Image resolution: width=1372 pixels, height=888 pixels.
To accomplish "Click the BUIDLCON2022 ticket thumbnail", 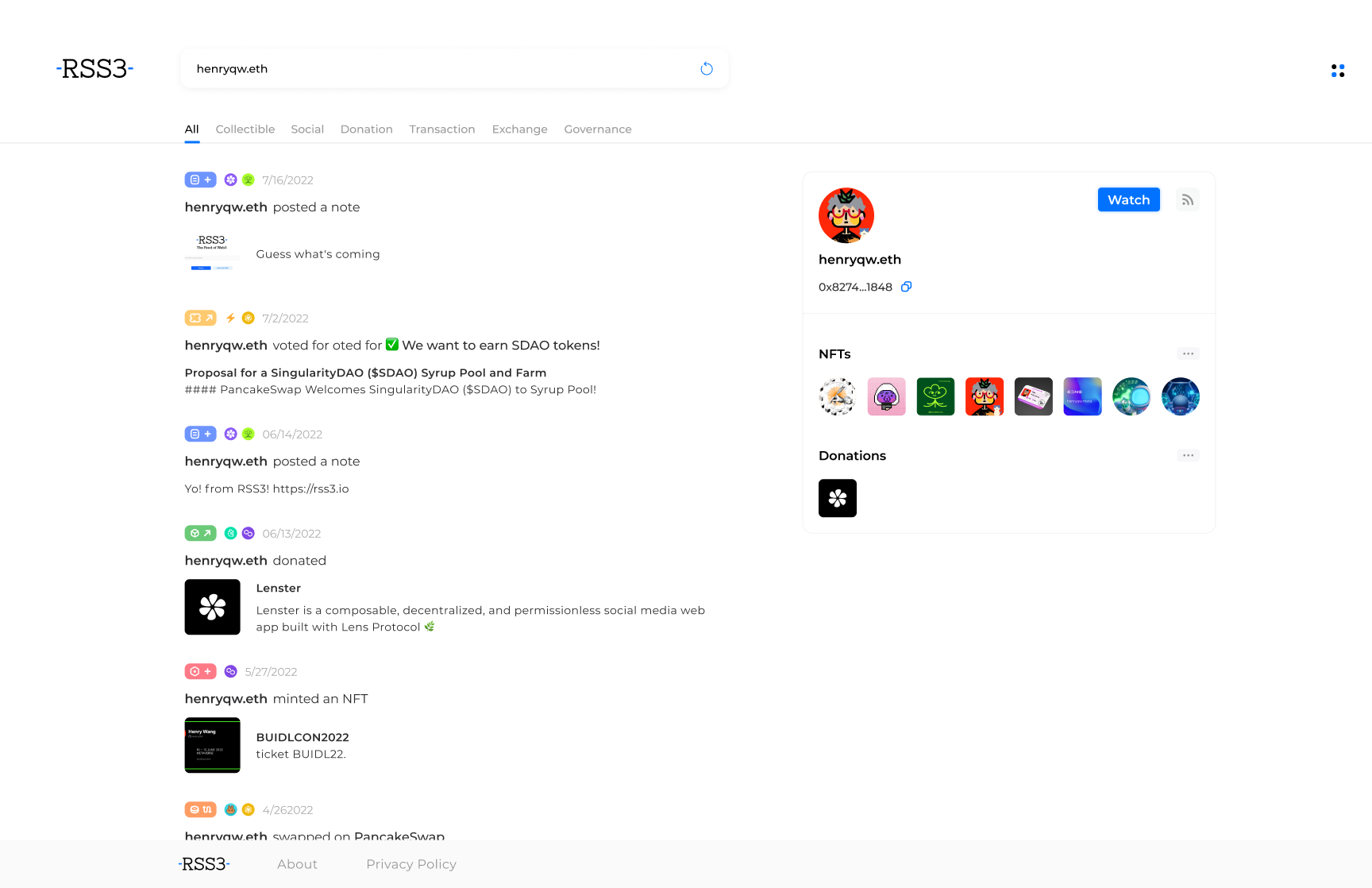I will (212, 745).
